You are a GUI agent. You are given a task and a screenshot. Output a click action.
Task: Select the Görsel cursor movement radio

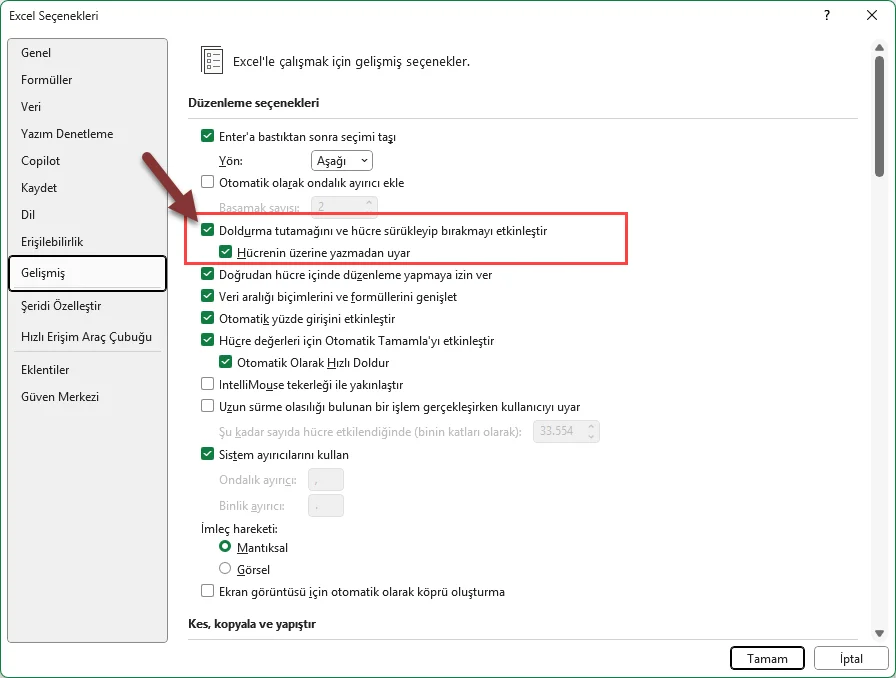coord(225,569)
